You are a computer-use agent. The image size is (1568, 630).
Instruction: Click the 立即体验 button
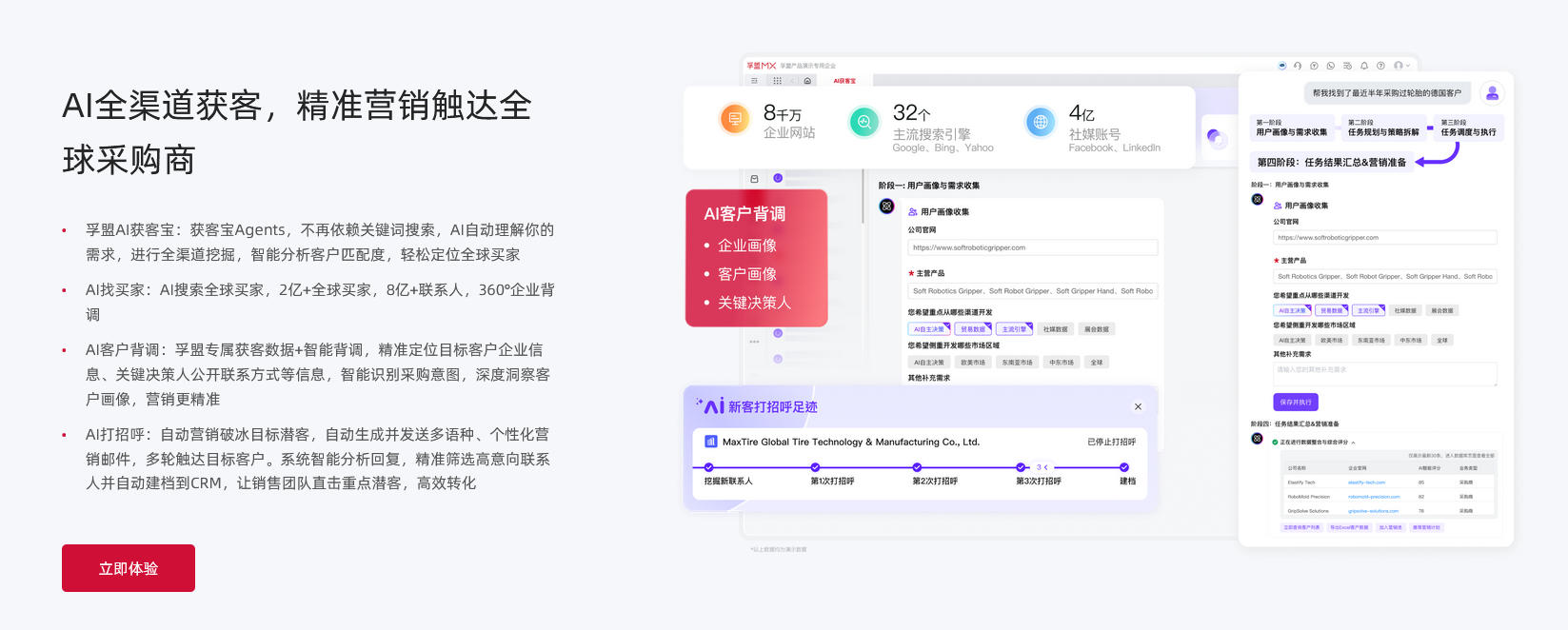129,568
